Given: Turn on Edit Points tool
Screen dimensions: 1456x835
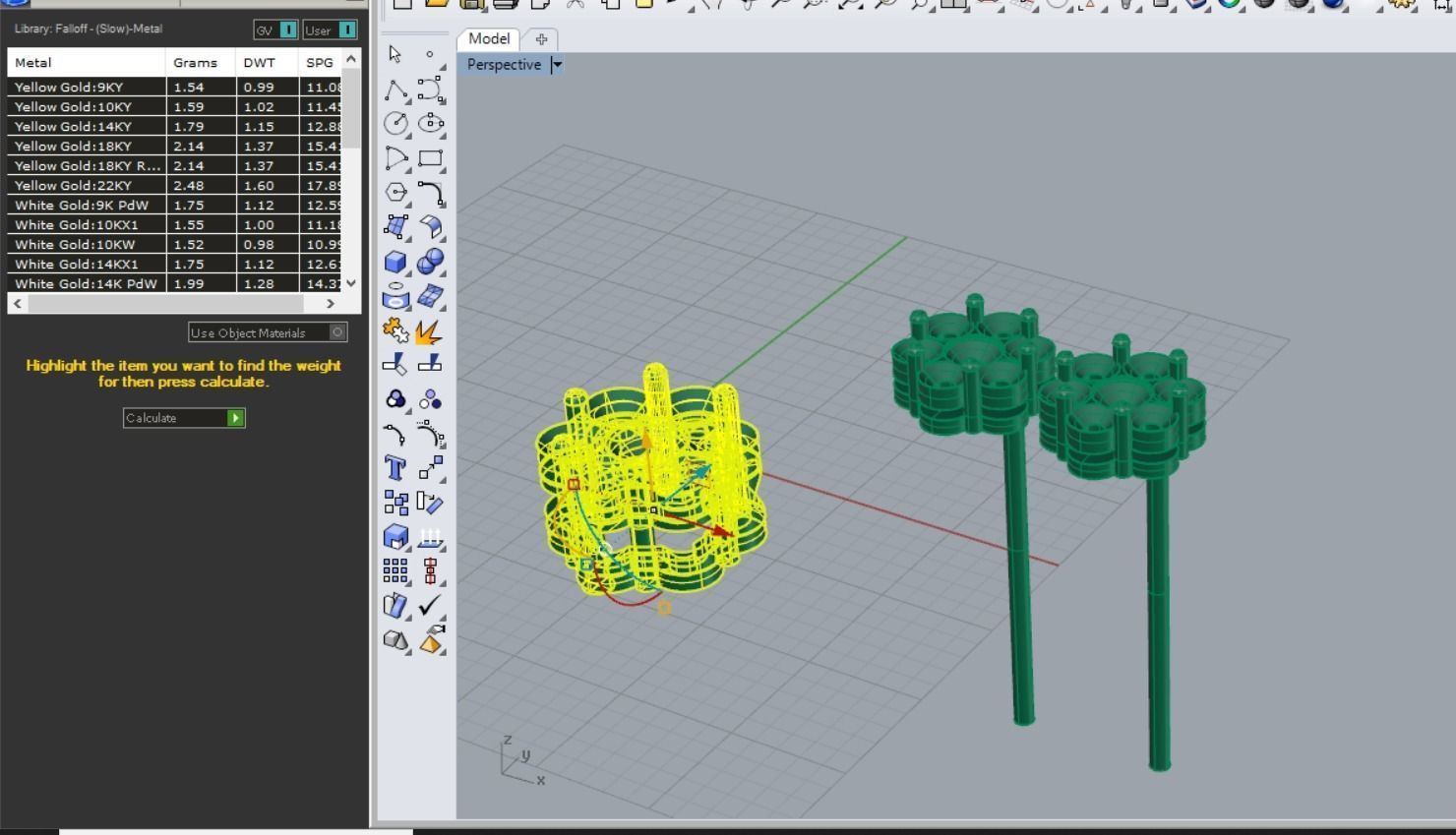Looking at the screenshot, I should (395, 434).
